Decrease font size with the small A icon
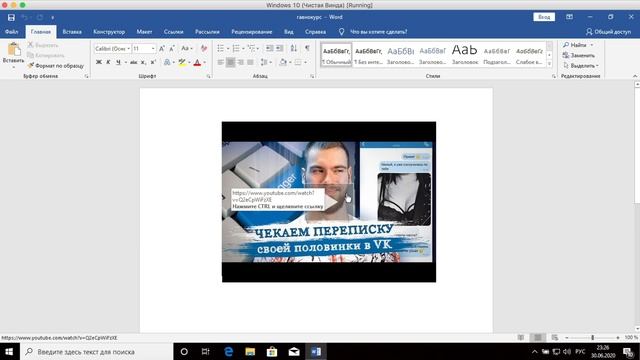Image resolution: width=640 pixels, height=360 pixels. (x=171, y=49)
